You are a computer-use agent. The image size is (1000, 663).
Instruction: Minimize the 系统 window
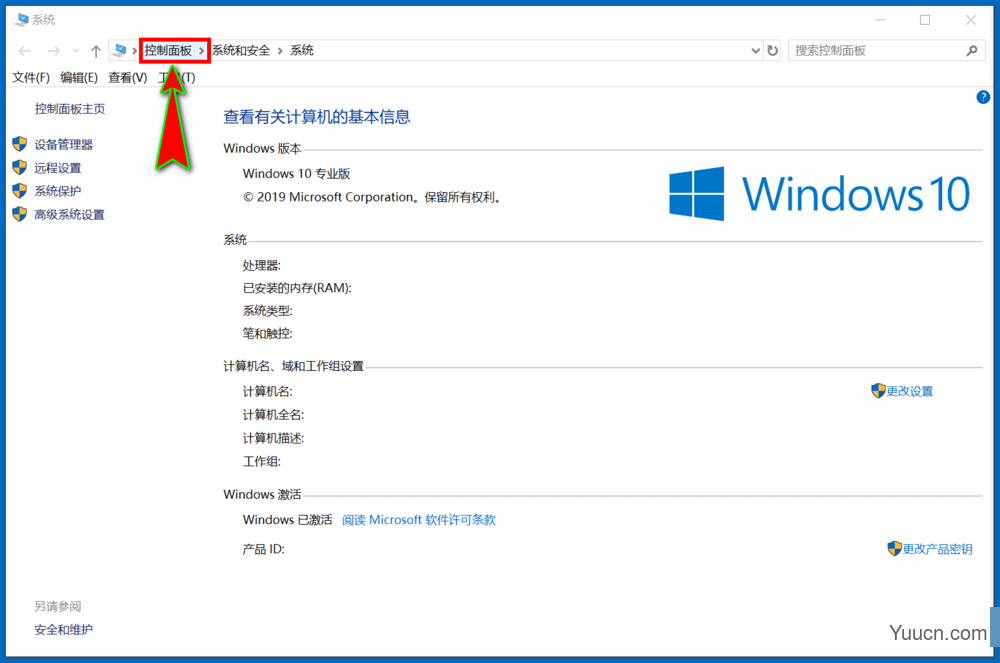880,20
